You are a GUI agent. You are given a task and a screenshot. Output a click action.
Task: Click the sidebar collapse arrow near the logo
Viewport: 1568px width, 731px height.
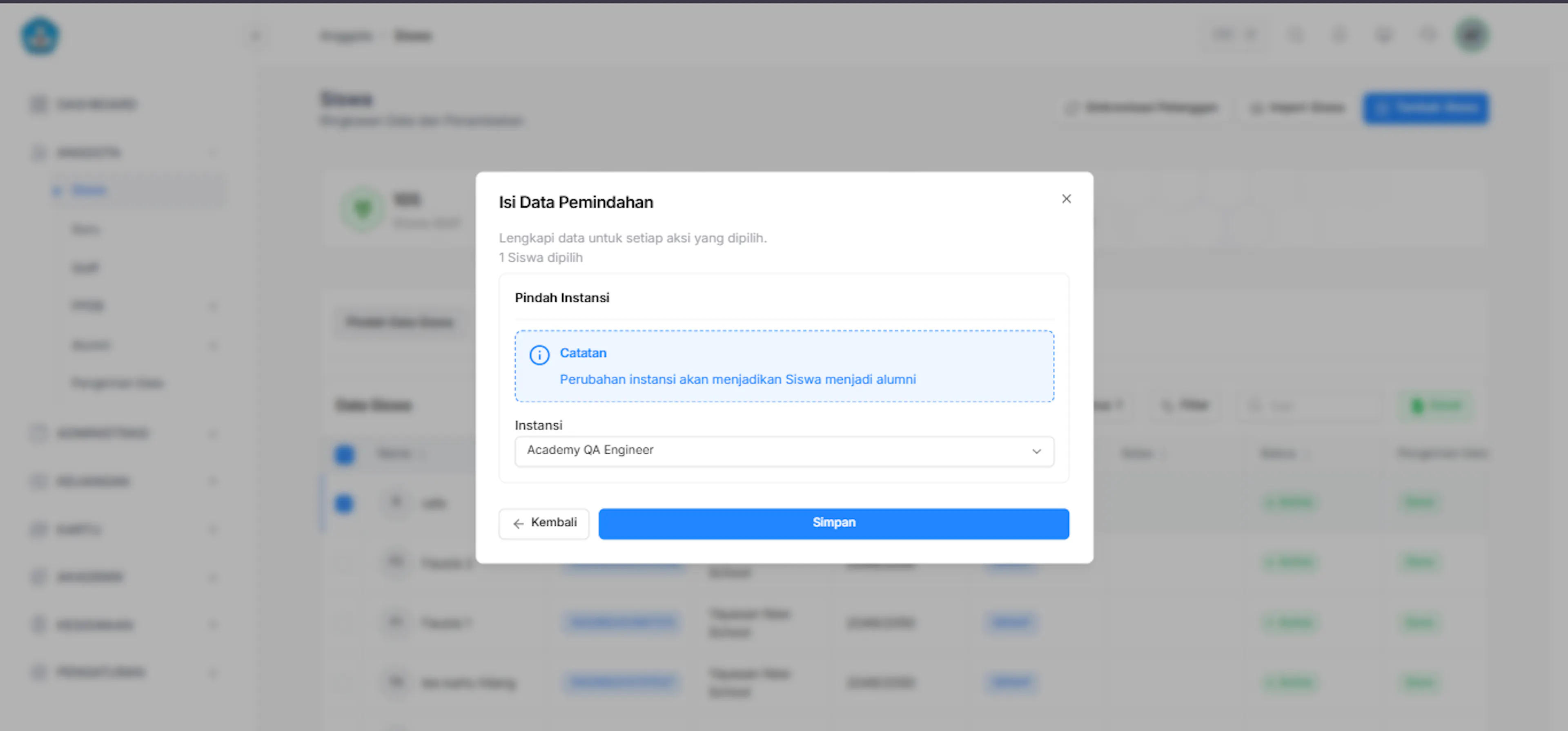coord(256,36)
